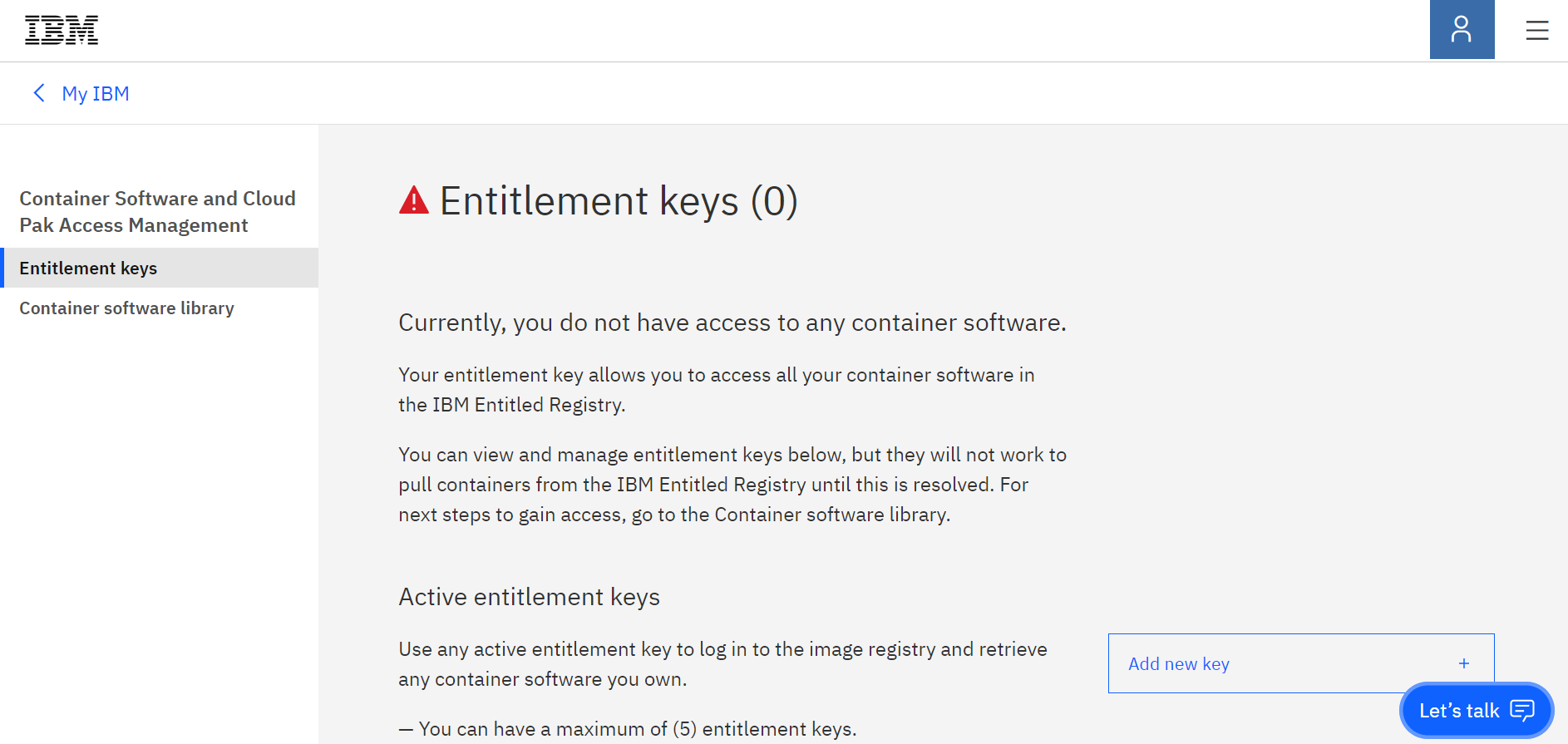Image resolution: width=1568 pixels, height=744 pixels.
Task: Open the hamburger menu icon
Action: tap(1536, 31)
